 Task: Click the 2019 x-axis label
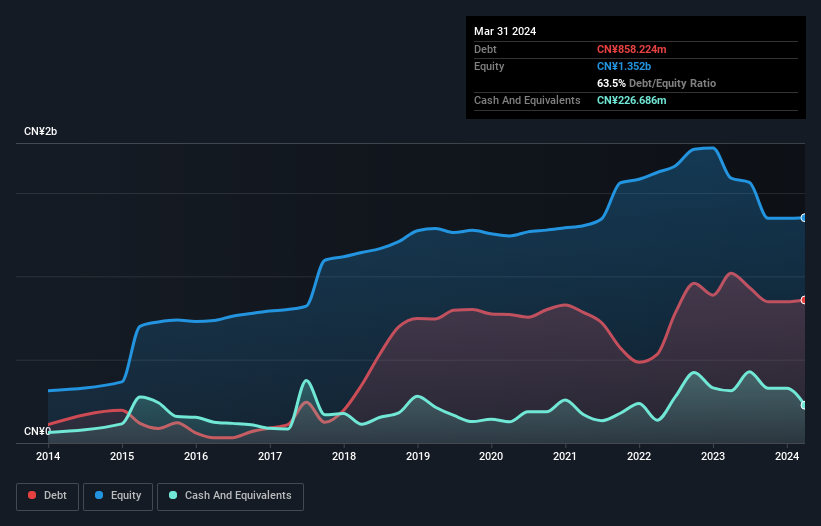[418, 456]
